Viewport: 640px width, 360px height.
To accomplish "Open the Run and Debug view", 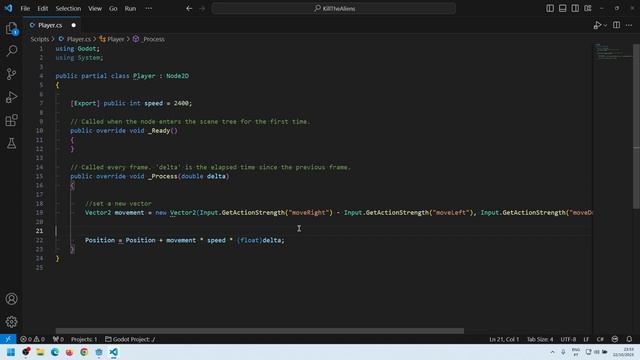I will [x=11, y=97].
